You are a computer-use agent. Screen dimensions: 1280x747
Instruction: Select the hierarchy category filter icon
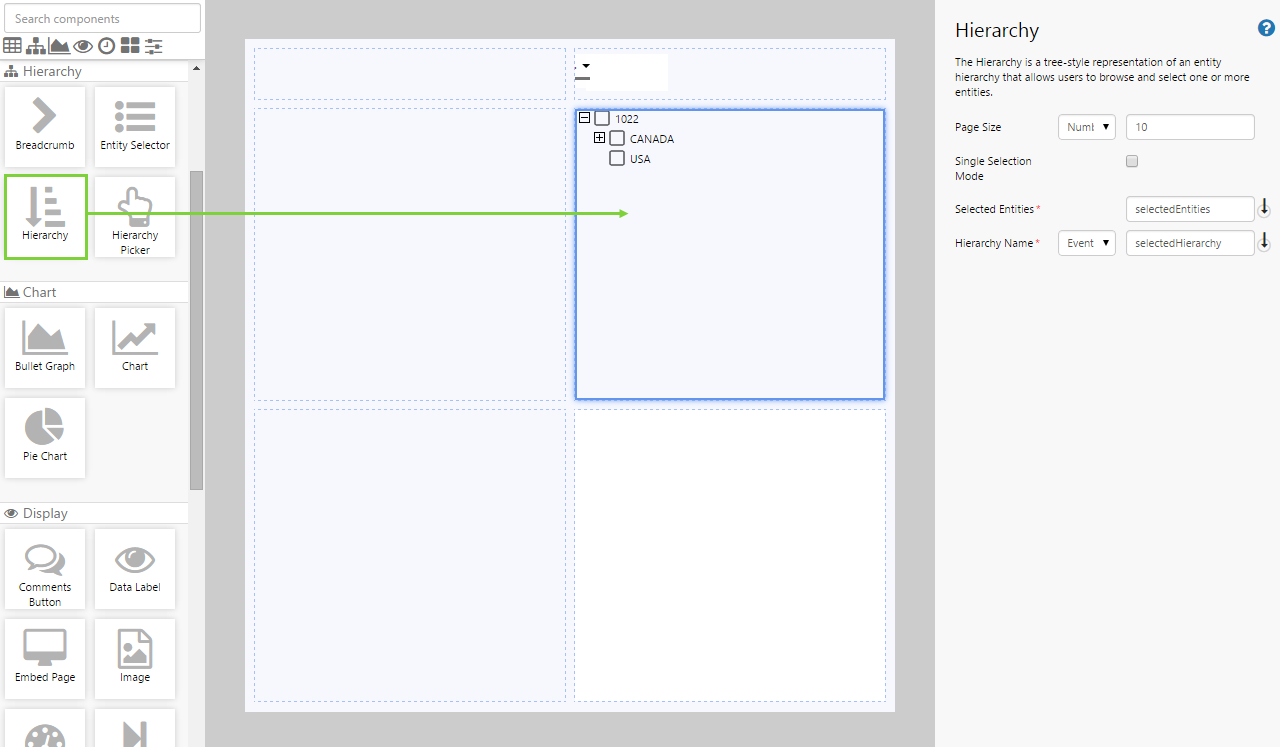tap(36, 46)
